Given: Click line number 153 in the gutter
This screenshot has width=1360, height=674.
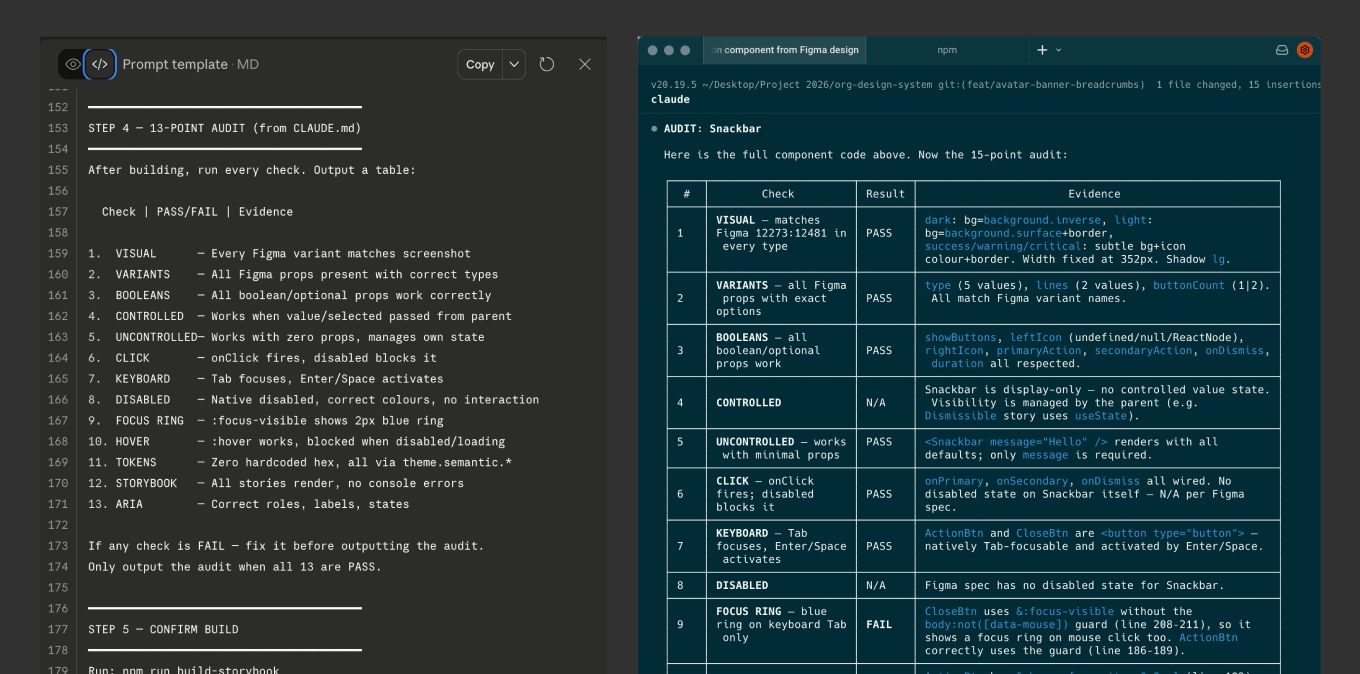Looking at the screenshot, I should [58, 128].
